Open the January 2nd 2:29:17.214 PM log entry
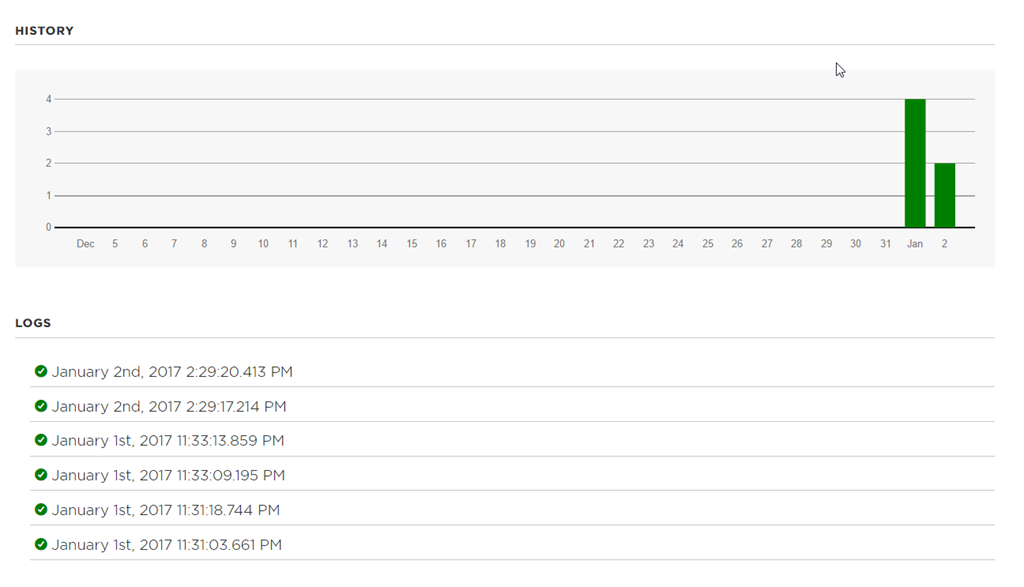The height and width of the screenshot is (587, 1024). tap(169, 407)
